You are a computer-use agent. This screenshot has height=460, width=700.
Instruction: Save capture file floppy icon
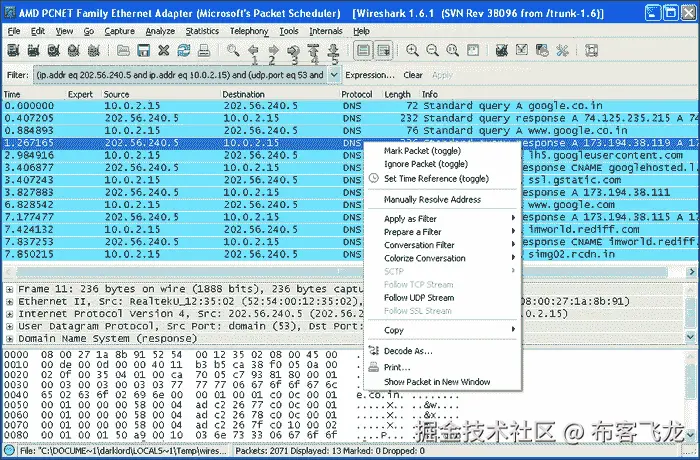pyautogui.click(x=143, y=50)
